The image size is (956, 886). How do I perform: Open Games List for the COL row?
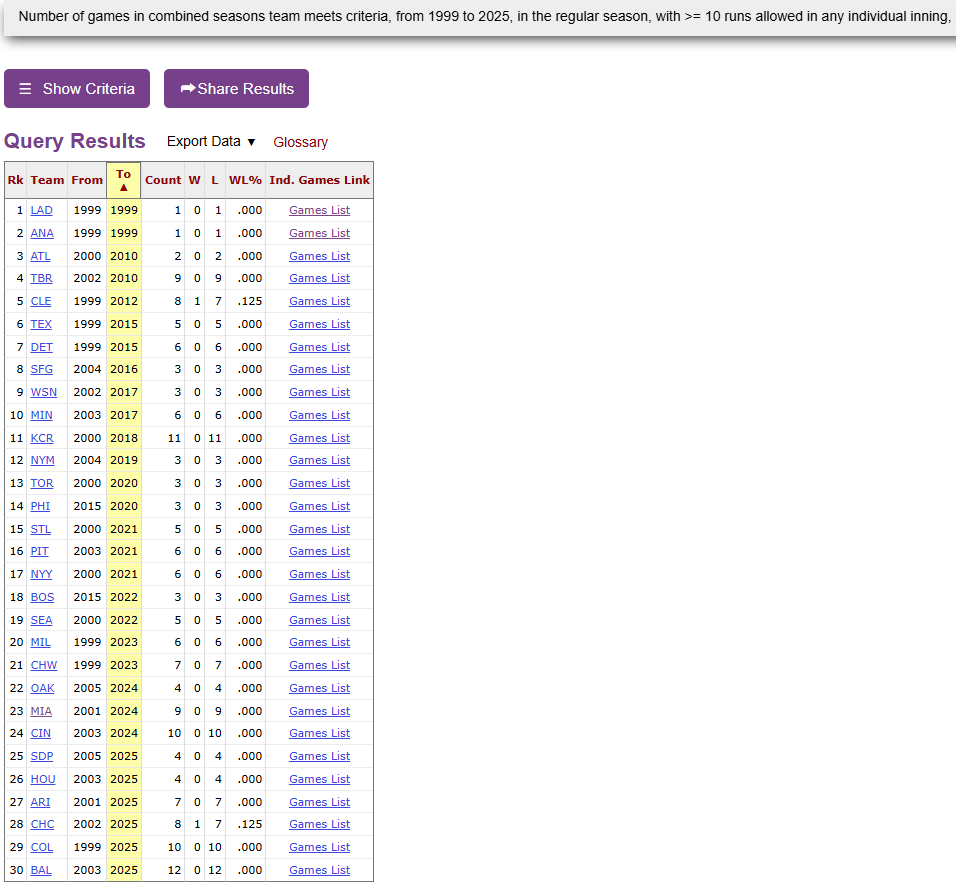[319, 848]
